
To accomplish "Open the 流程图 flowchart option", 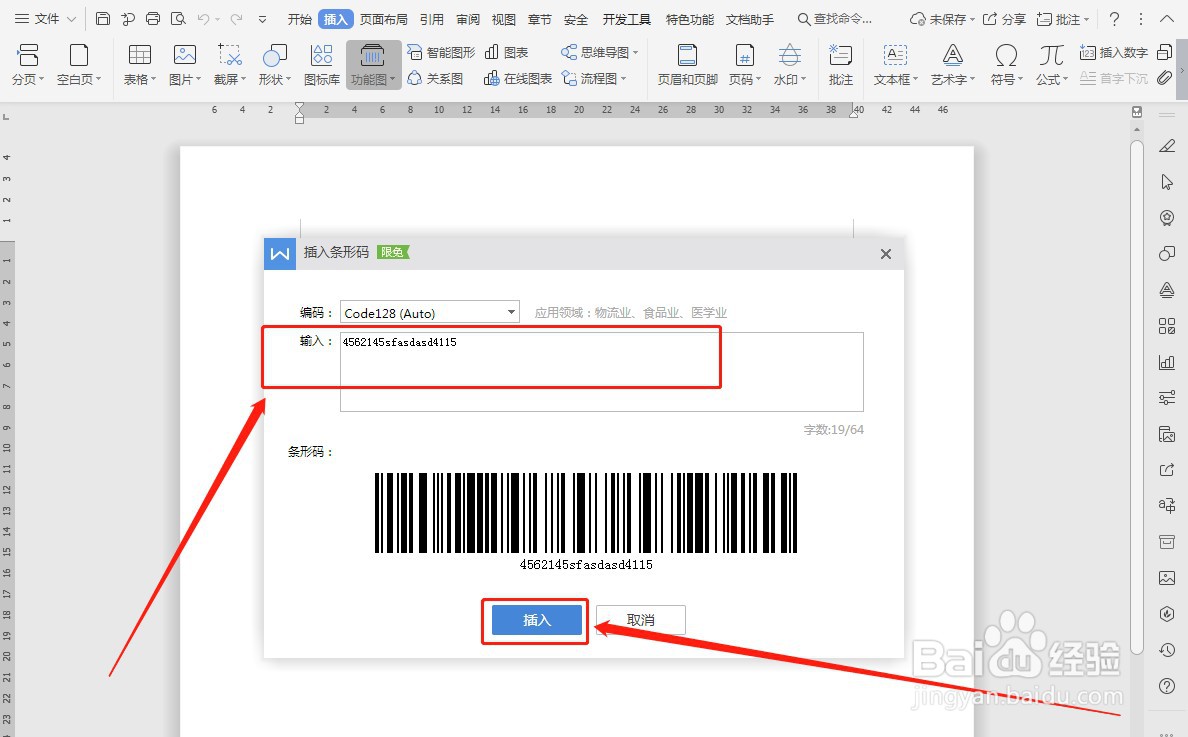I will pos(593,78).
